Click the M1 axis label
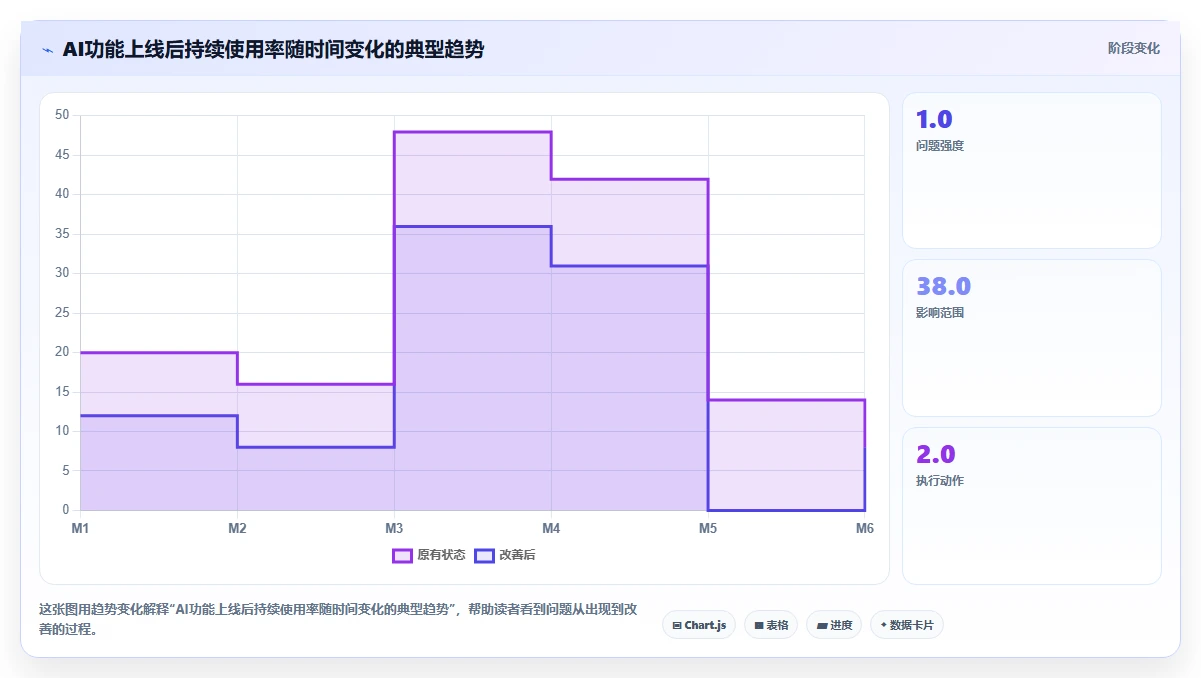 pos(80,528)
